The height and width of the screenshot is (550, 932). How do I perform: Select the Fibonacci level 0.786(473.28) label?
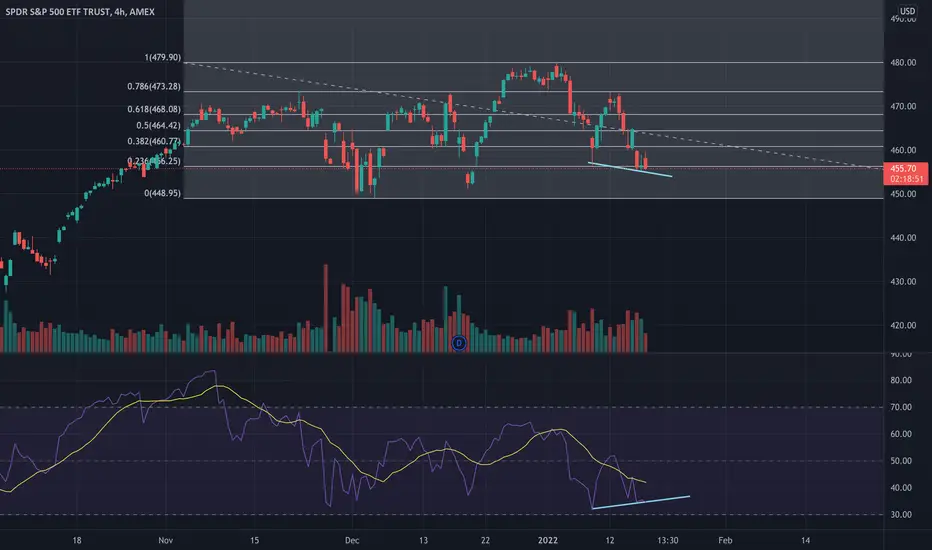pos(154,87)
